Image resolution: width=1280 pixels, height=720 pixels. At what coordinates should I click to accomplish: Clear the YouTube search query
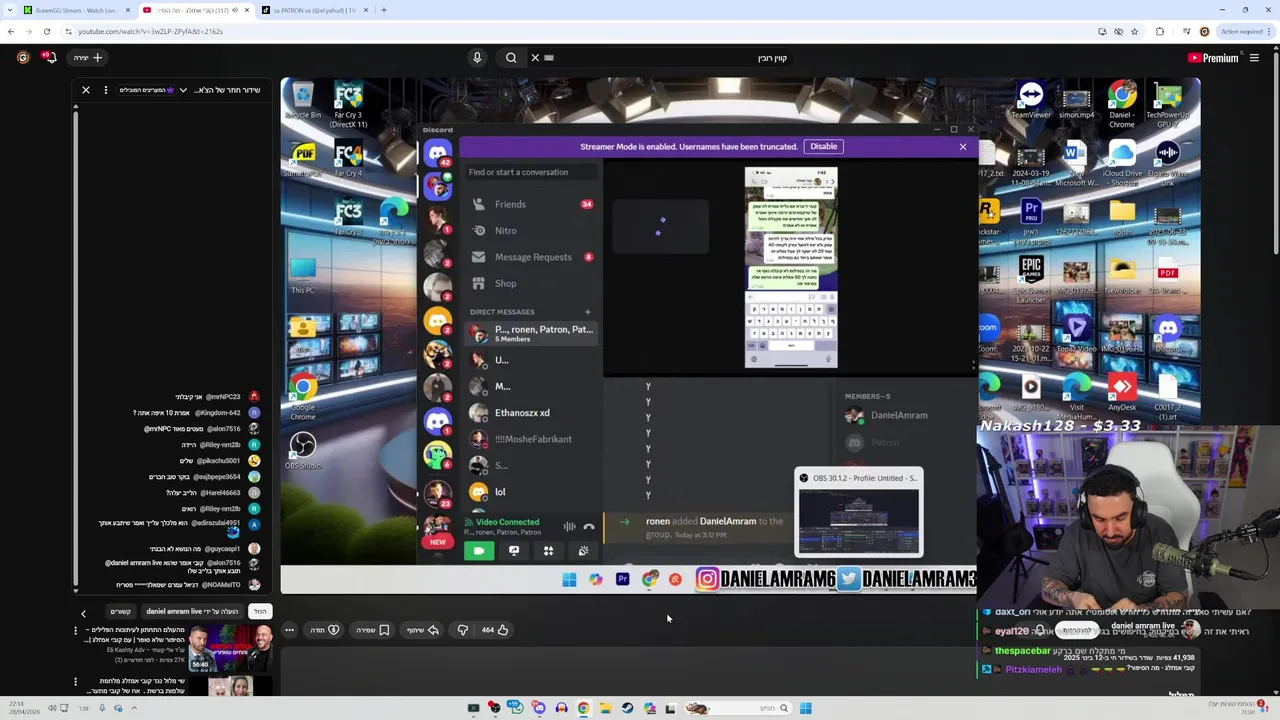click(x=535, y=58)
